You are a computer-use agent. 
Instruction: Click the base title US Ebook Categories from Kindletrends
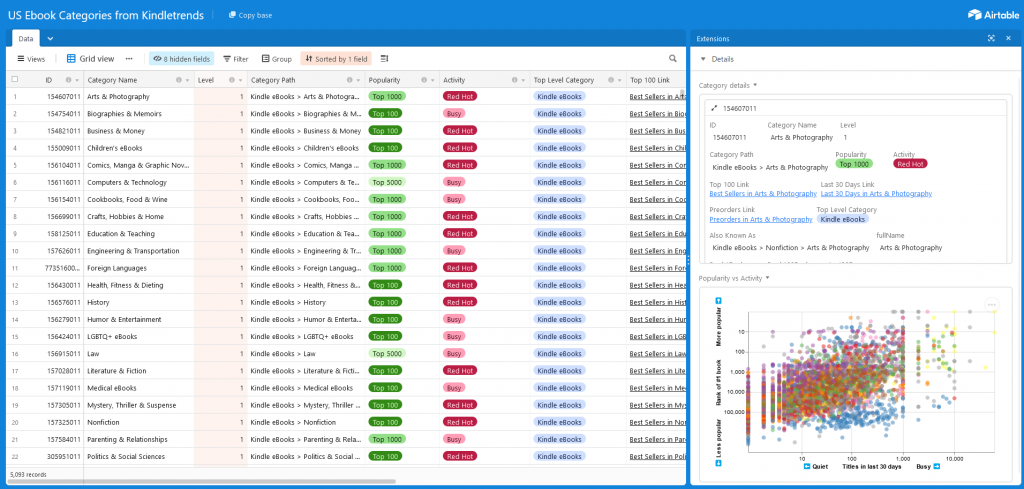(x=106, y=15)
